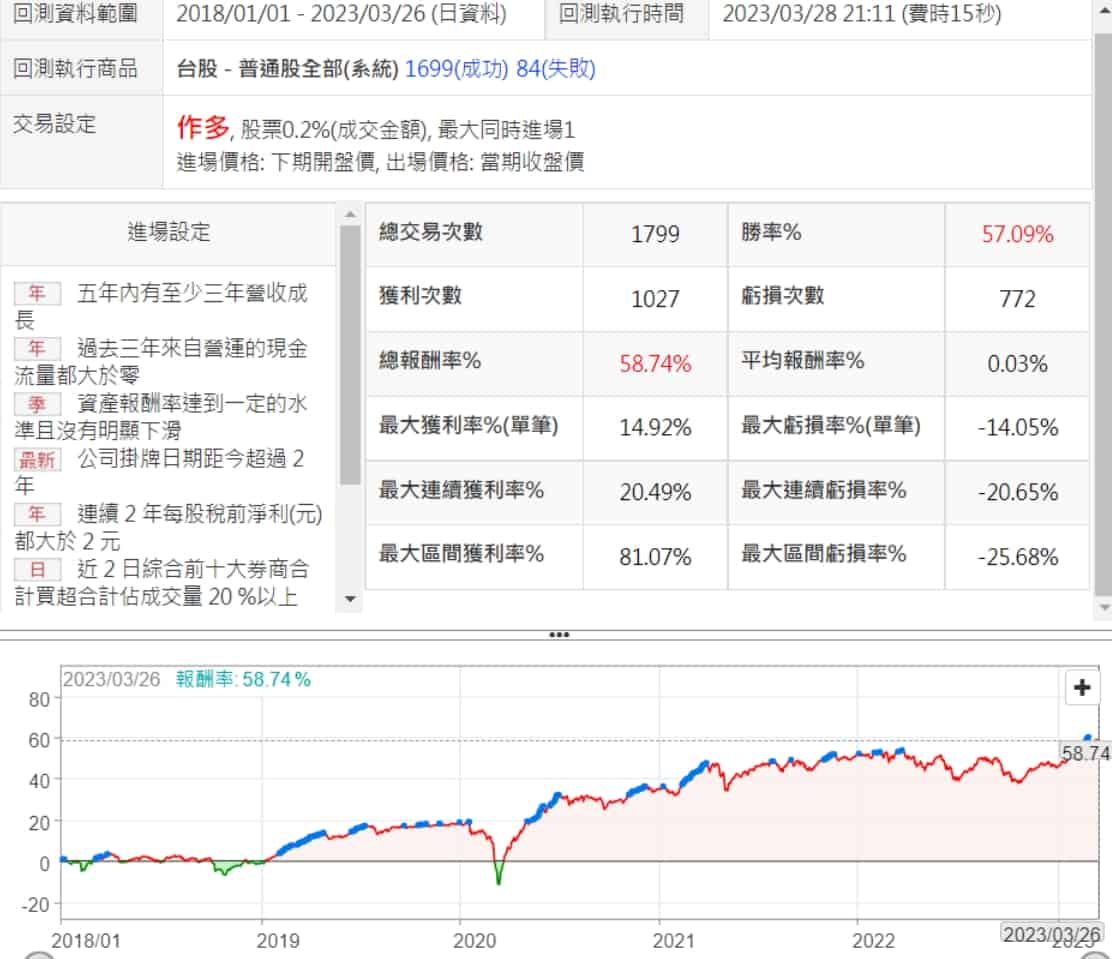The image size is (1112, 959).
Task: Select the 57.09% win rate value cell
Action: (1017, 235)
